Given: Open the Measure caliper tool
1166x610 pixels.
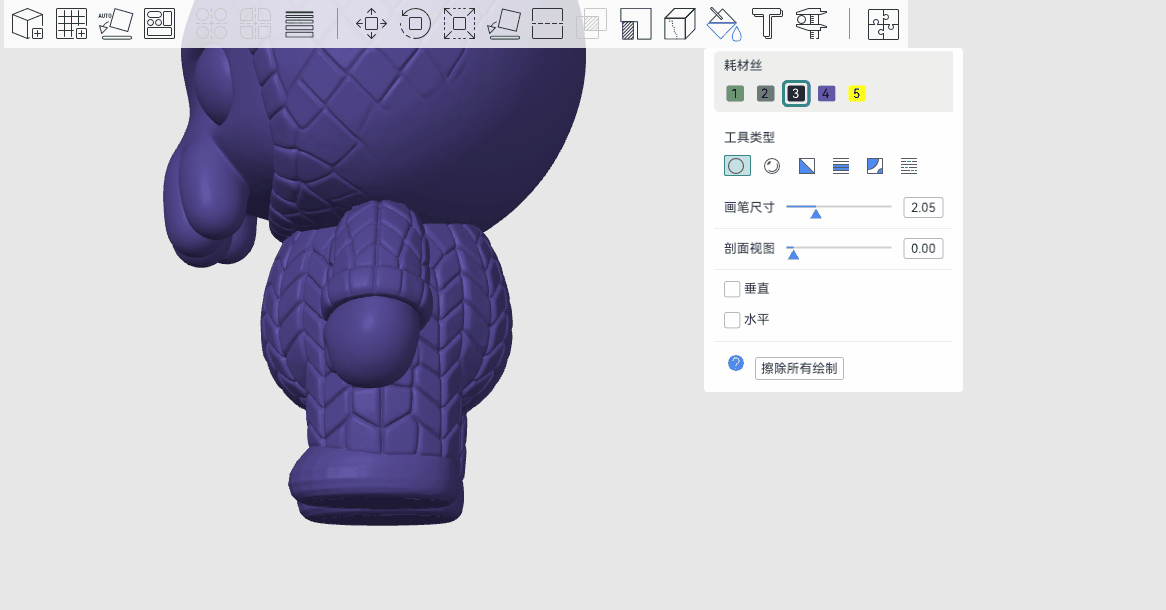Looking at the screenshot, I should (x=811, y=24).
